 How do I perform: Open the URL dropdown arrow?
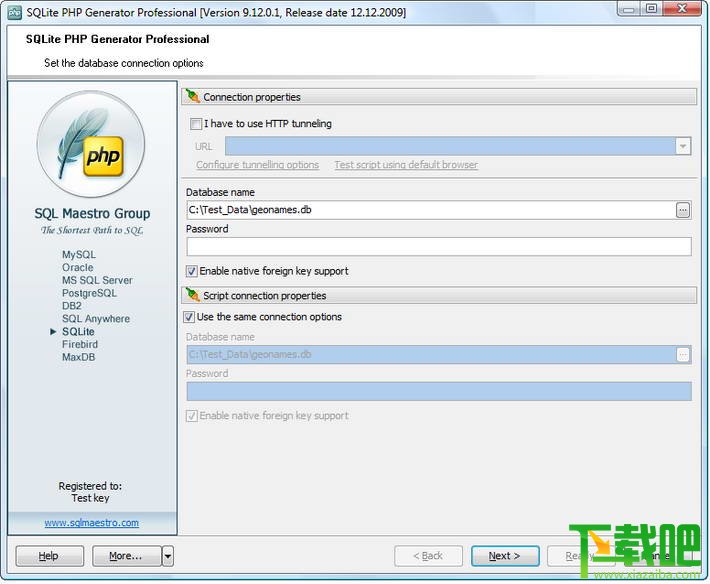point(683,146)
